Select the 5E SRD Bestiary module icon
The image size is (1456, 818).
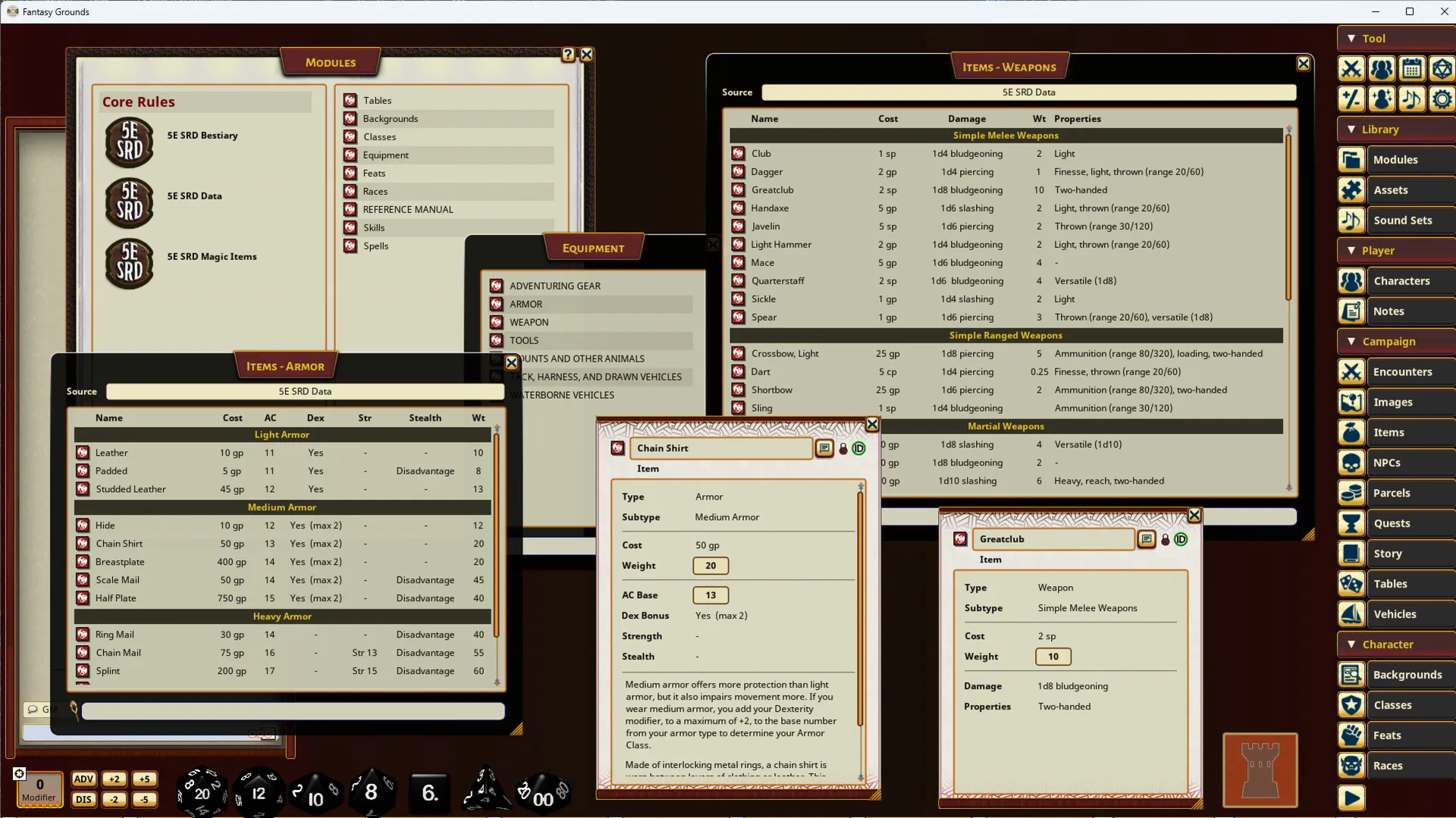(130, 143)
